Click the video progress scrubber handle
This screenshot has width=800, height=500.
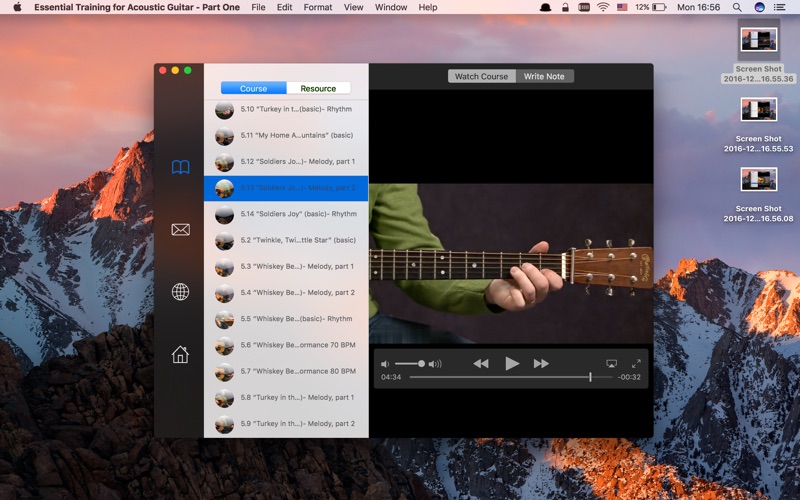(x=590, y=377)
